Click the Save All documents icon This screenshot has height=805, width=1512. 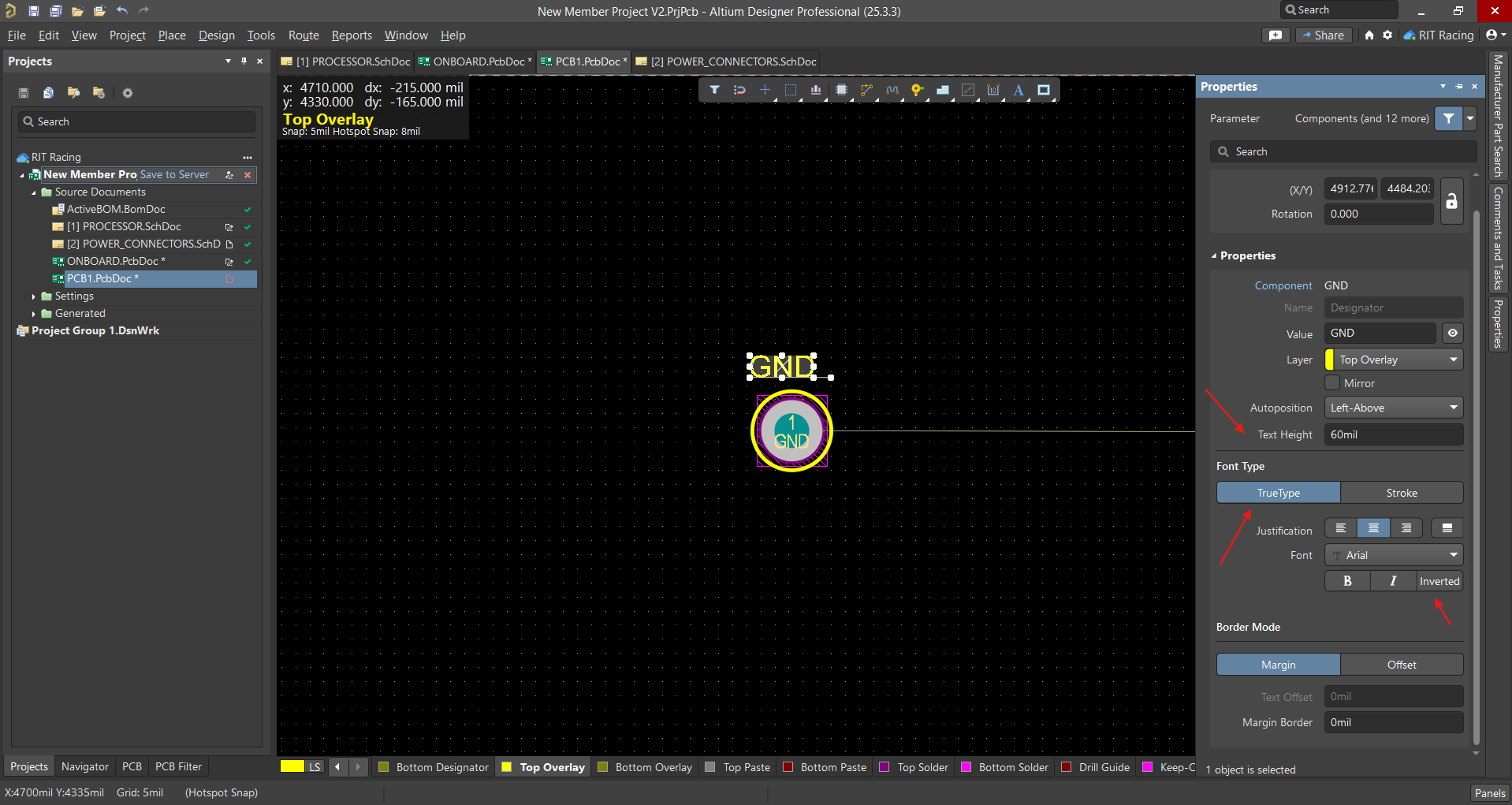click(55, 11)
